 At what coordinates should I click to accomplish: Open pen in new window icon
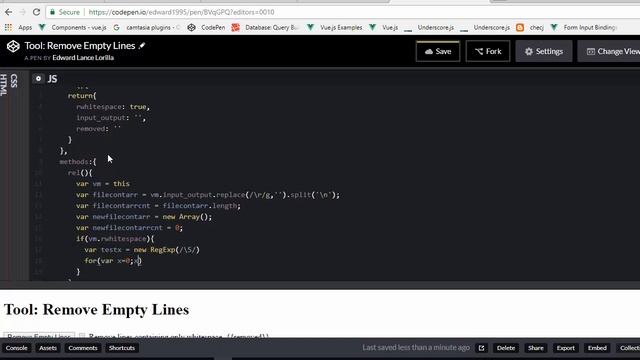coord(482,348)
